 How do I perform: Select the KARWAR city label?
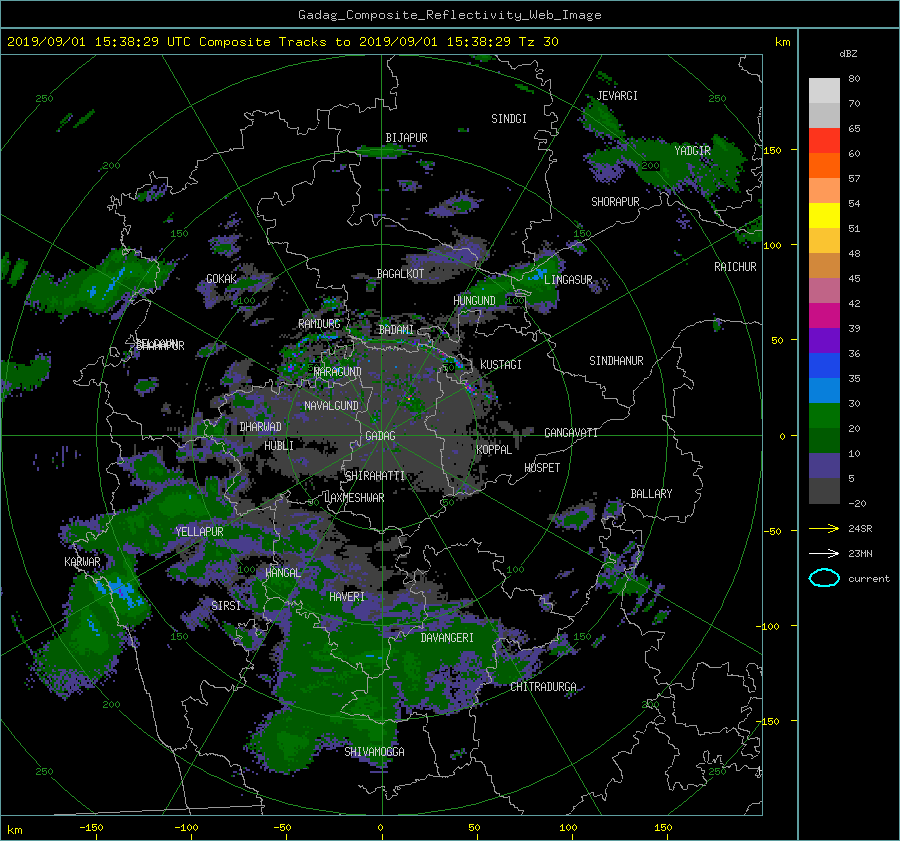click(x=82, y=562)
